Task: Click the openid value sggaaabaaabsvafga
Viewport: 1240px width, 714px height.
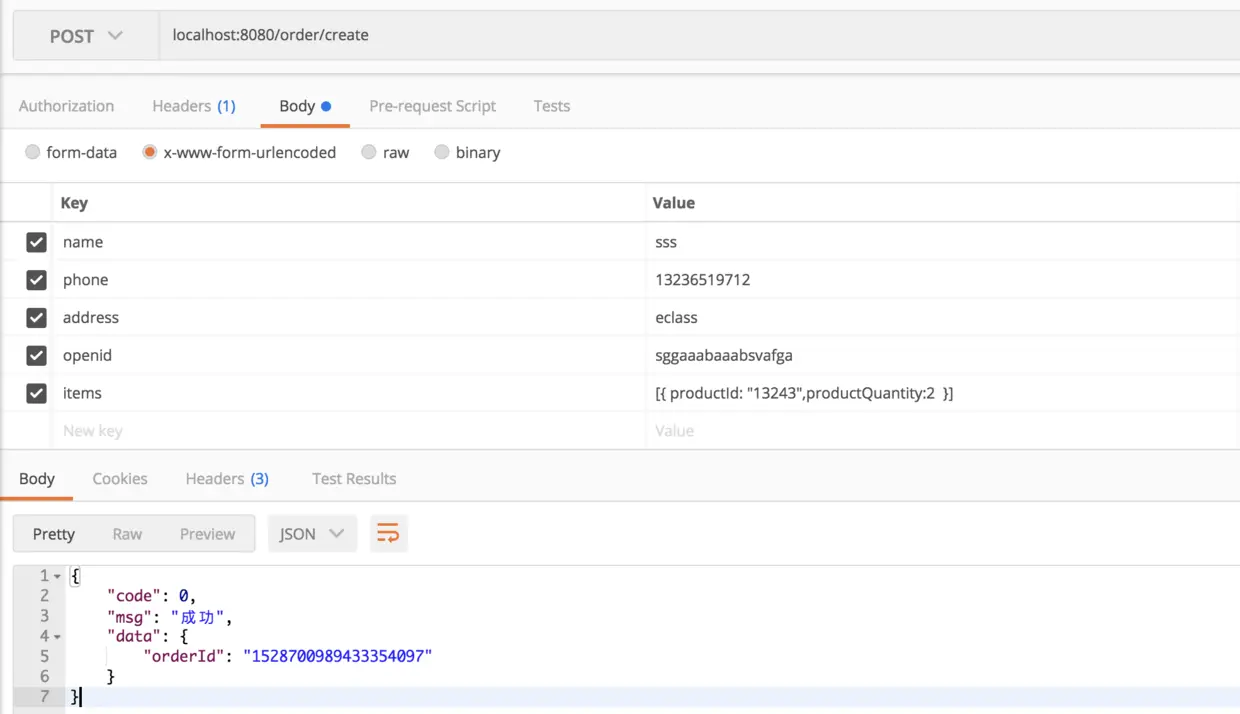Action: 724,355
